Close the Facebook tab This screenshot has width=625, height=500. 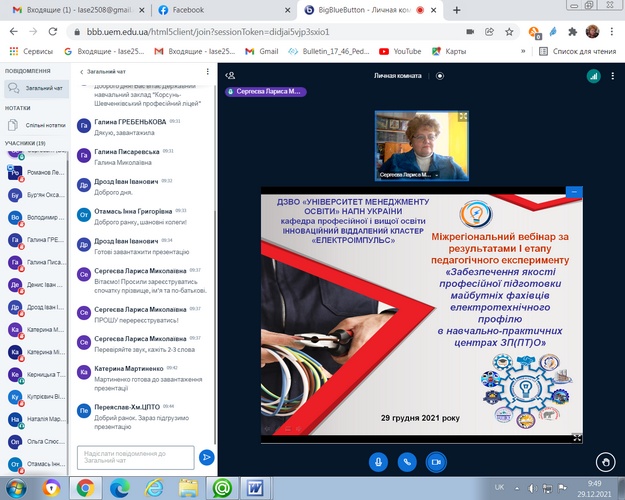[287, 10]
